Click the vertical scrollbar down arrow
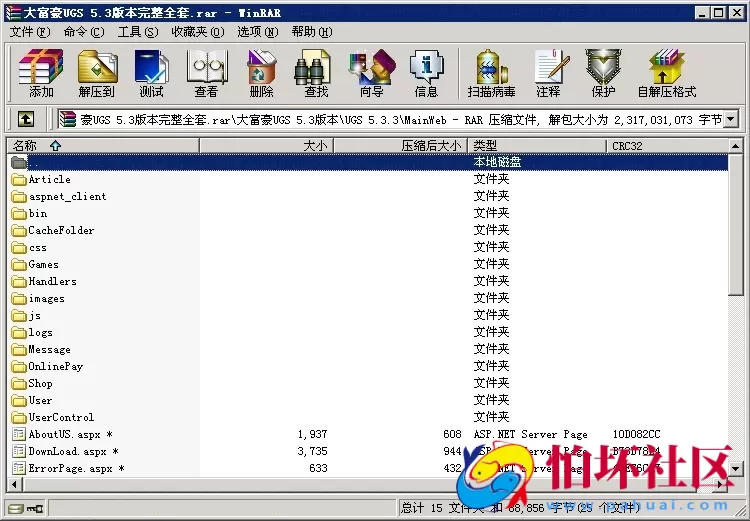 [736, 468]
